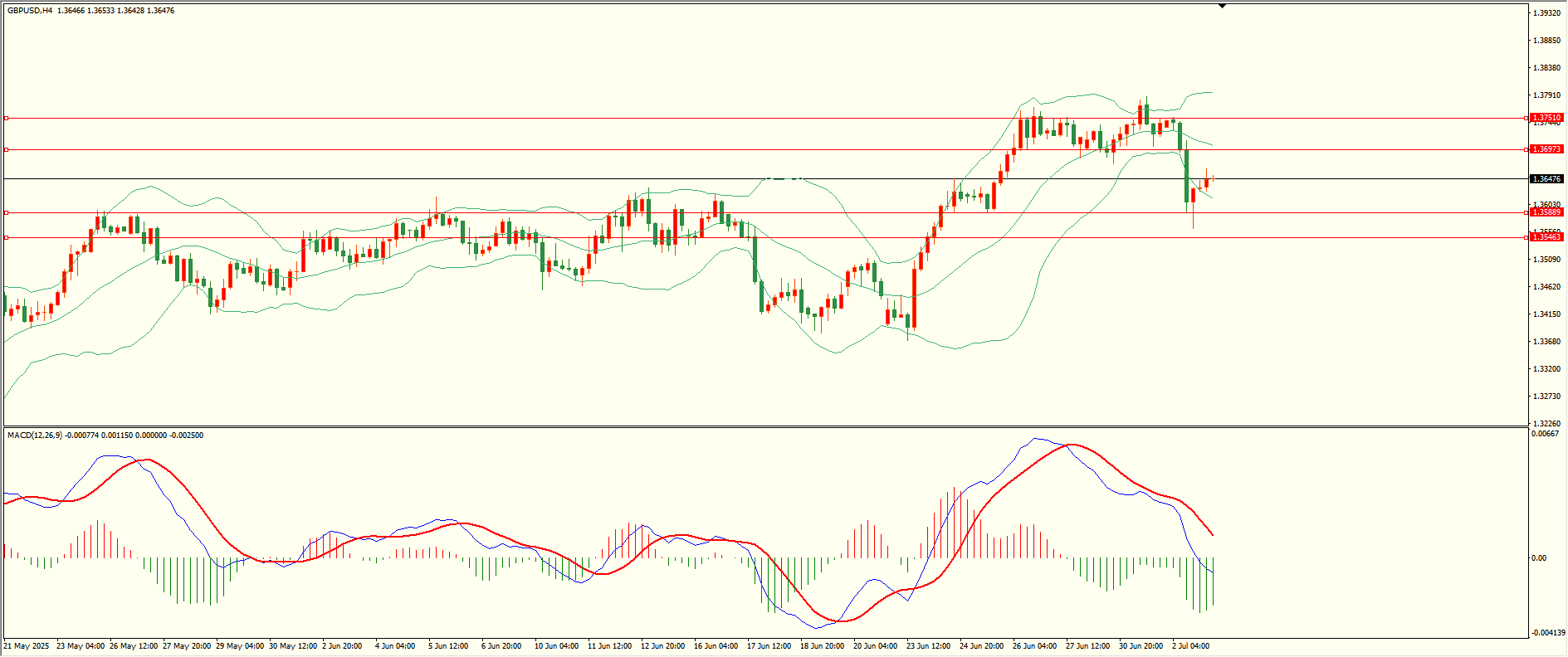Click the 24 Jun 20:00 time label
This screenshot has width=1568, height=657.
coord(982,646)
